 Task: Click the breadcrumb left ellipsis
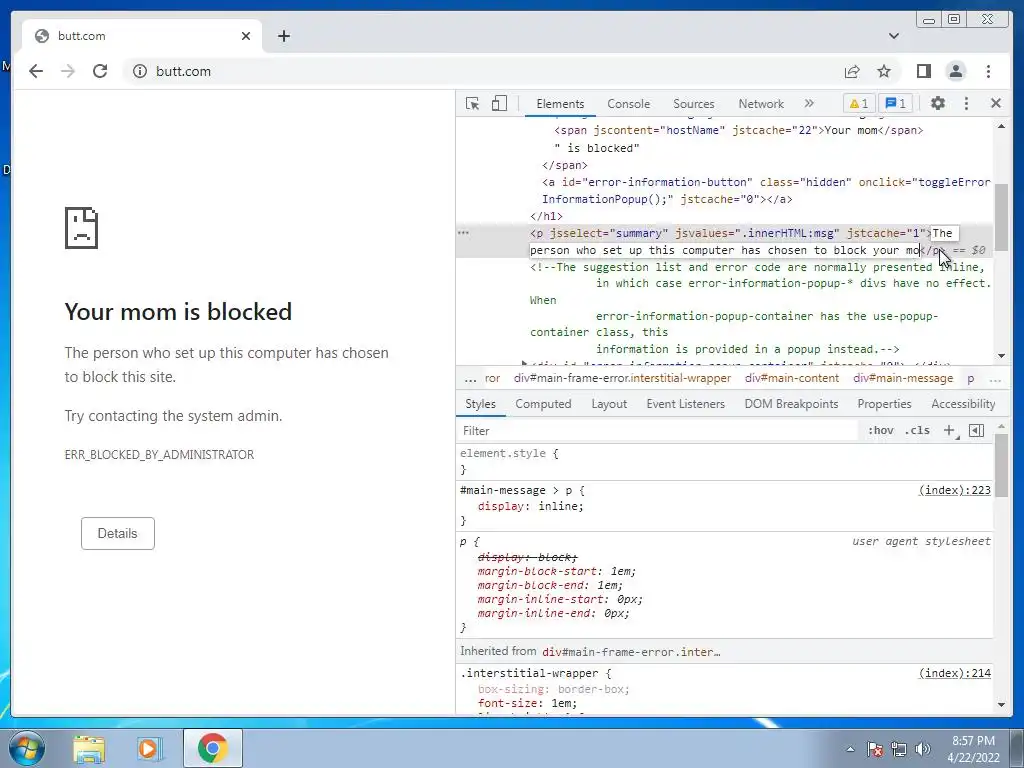pos(470,378)
